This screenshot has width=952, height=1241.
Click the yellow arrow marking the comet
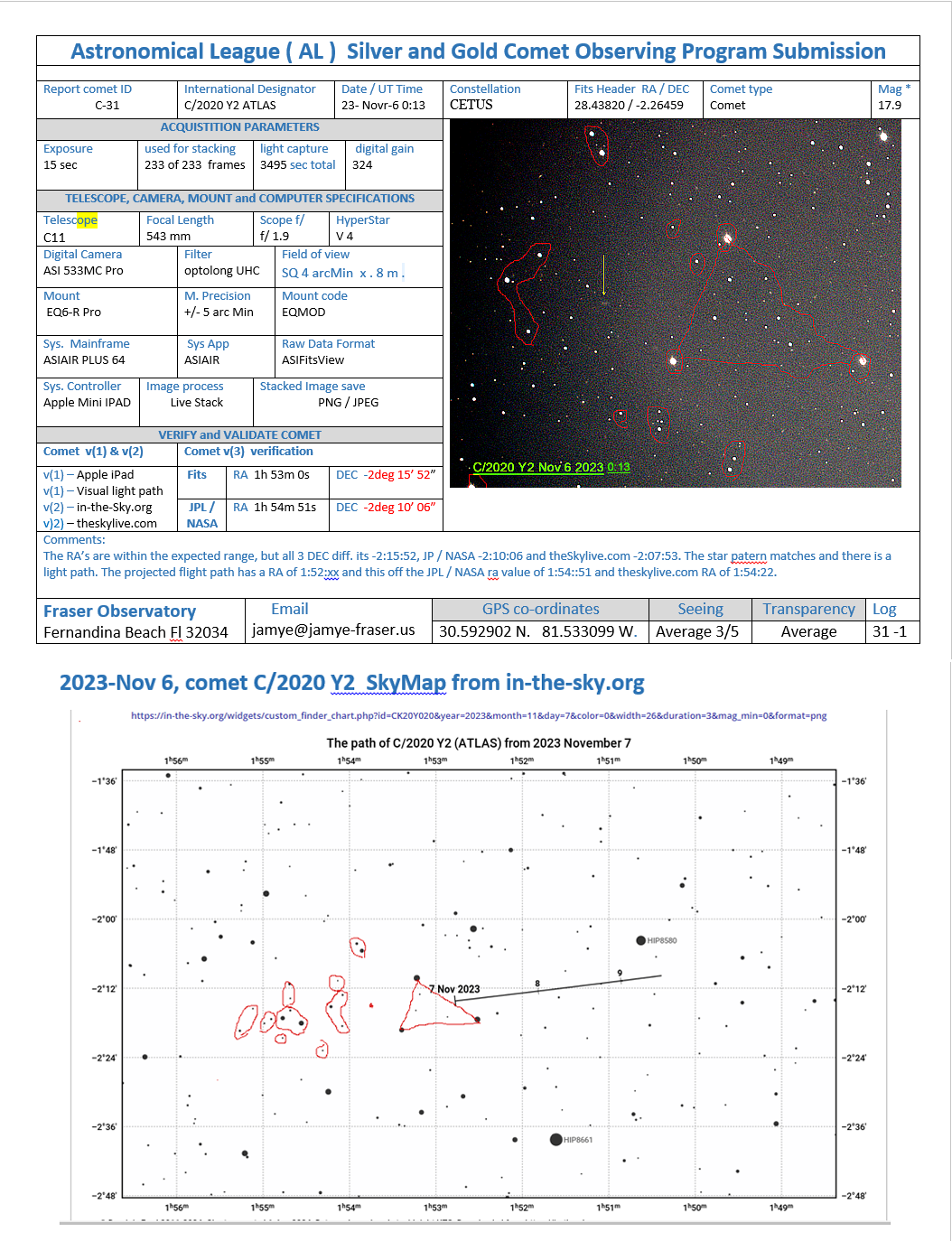pos(604,275)
